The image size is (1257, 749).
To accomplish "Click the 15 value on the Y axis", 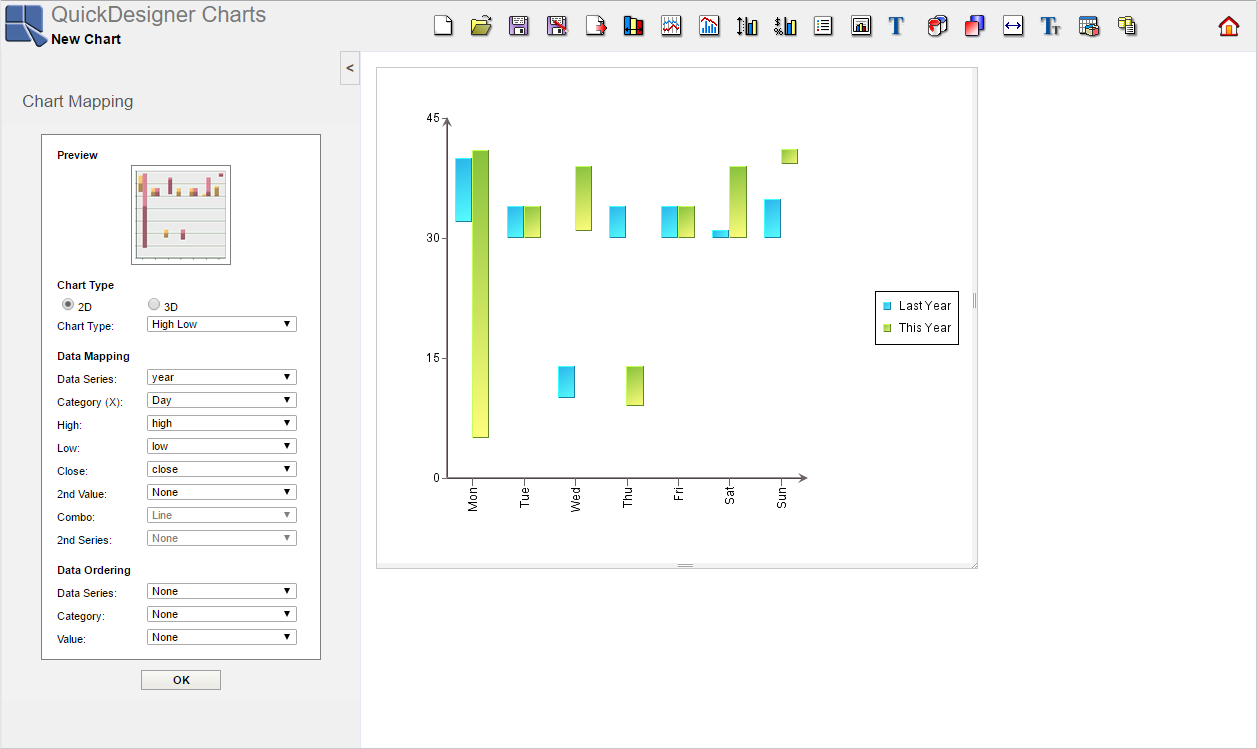I will tap(432, 358).
